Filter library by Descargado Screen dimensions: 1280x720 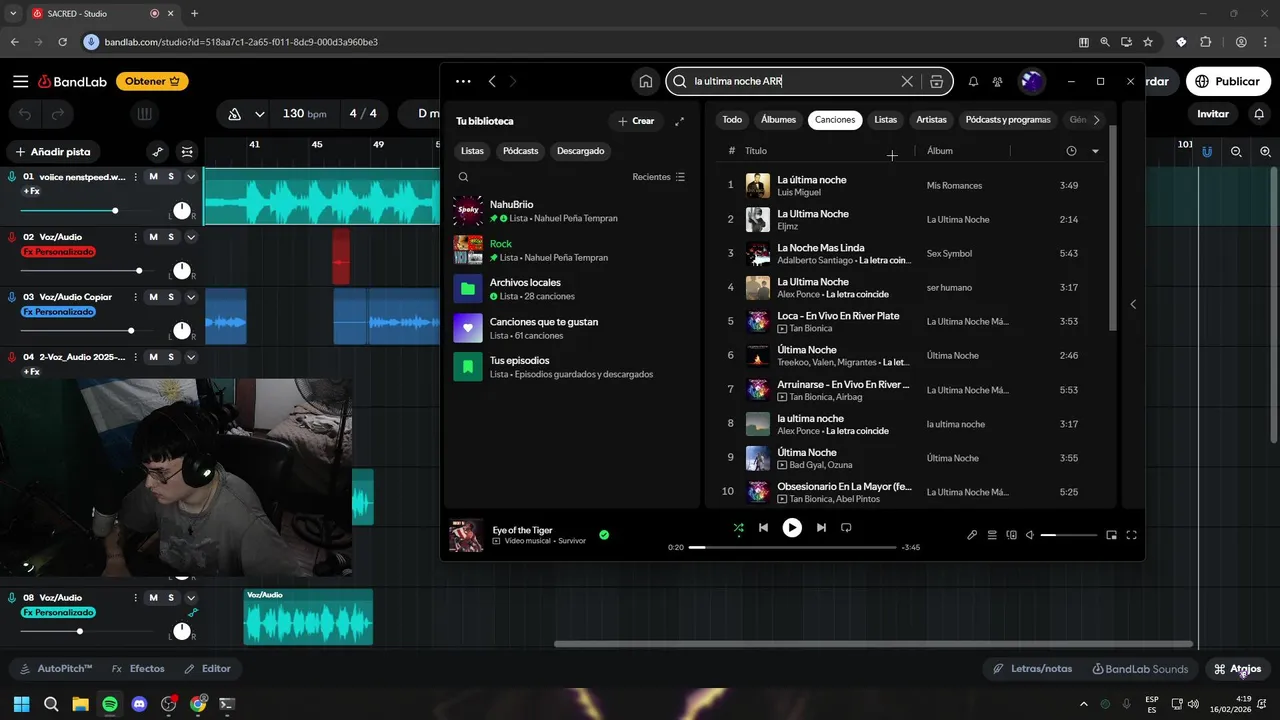[x=581, y=151]
